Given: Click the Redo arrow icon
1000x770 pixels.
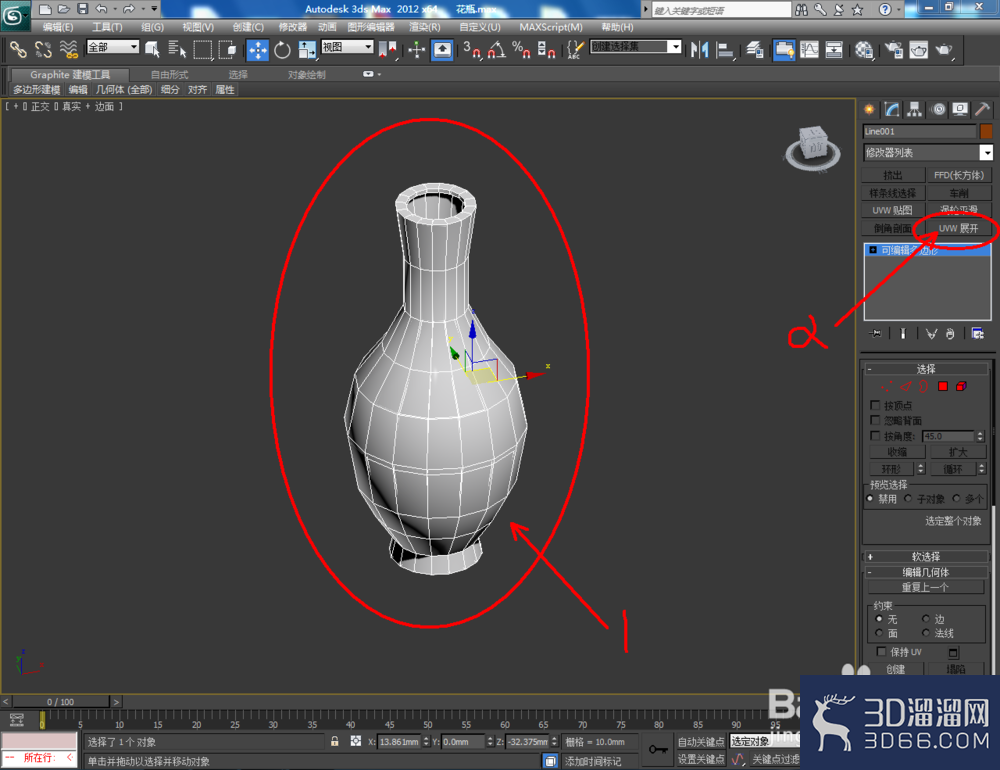Looking at the screenshot, I should pos(129,9).
